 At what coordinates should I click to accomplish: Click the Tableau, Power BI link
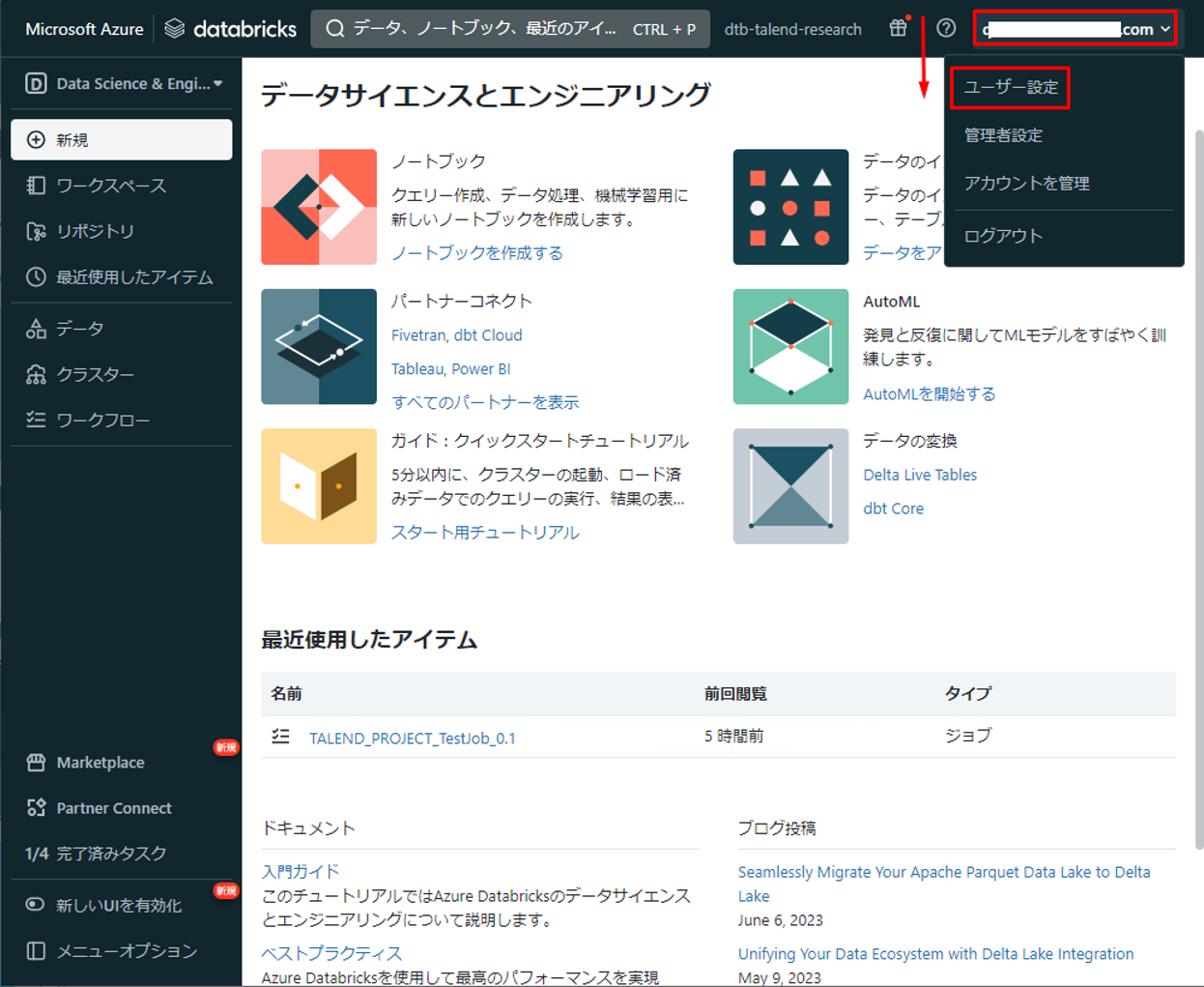(x=450, y=368)
